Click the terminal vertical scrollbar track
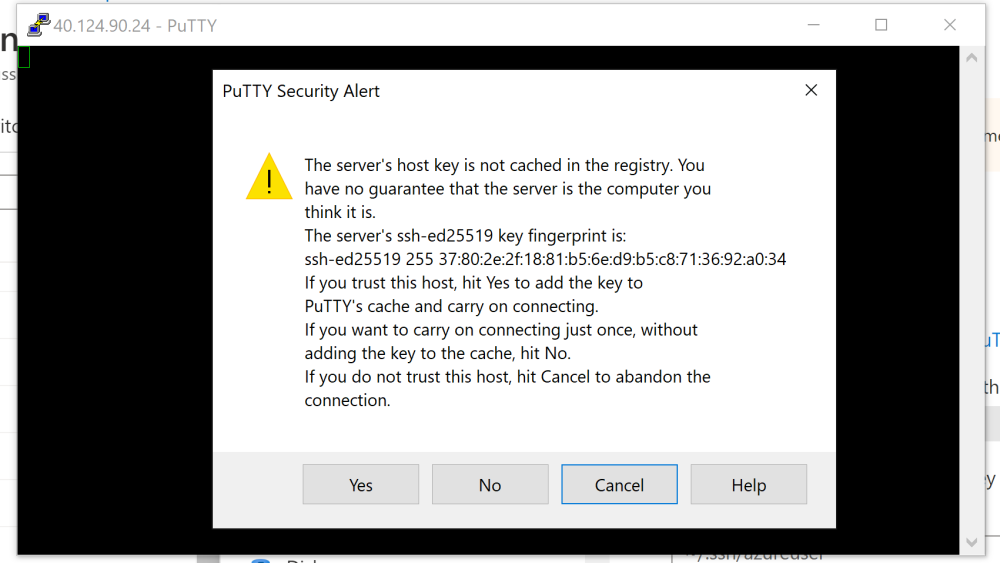 970,300
